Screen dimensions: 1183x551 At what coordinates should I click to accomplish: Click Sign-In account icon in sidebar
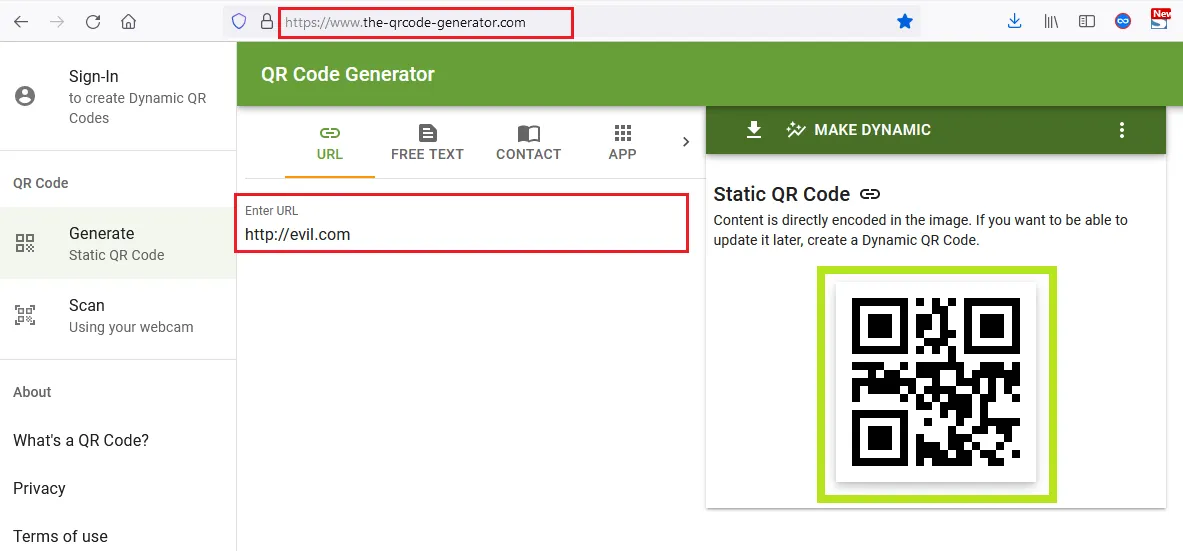tap(25, 96)
